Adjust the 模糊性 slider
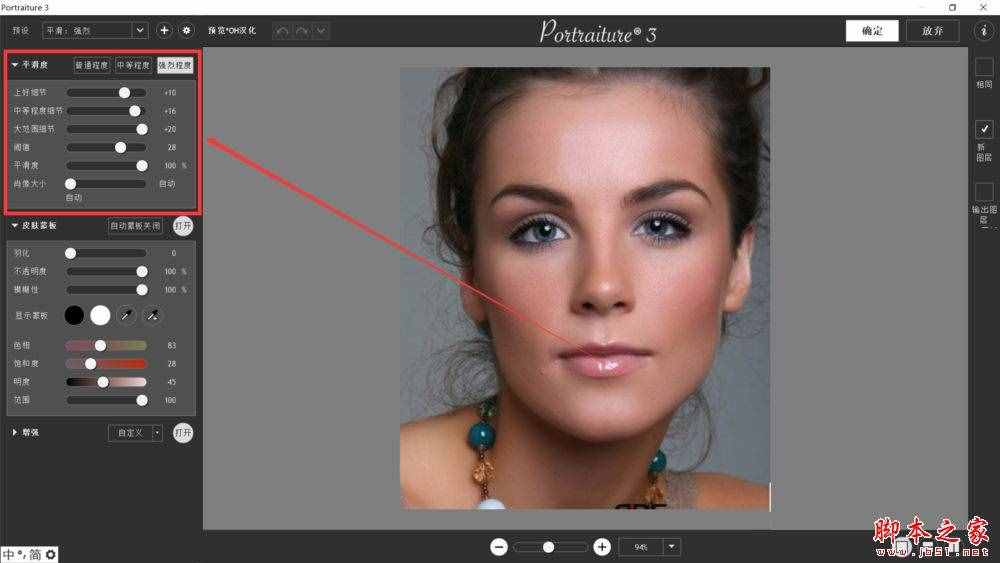This screenshot has height=563, width=1000. point(107,289)
